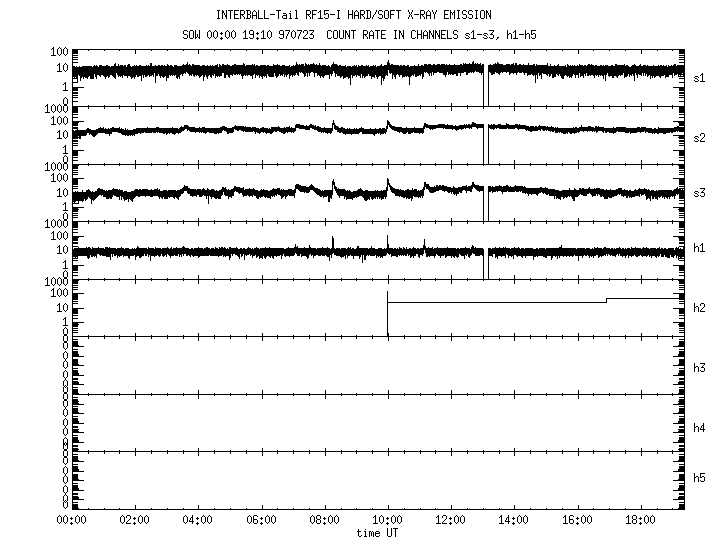Click the h1 channel label
This screenshot has height=550, width=720.
[700, 248]
